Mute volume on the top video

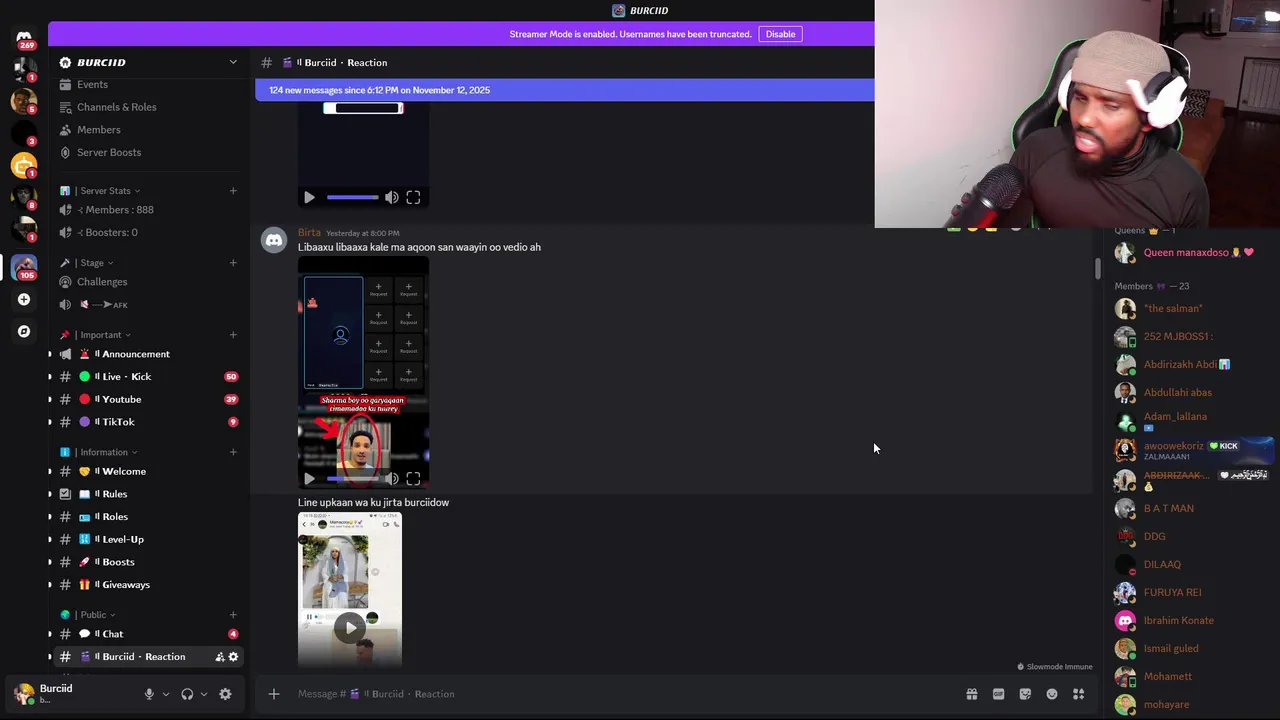coord(392,198)
